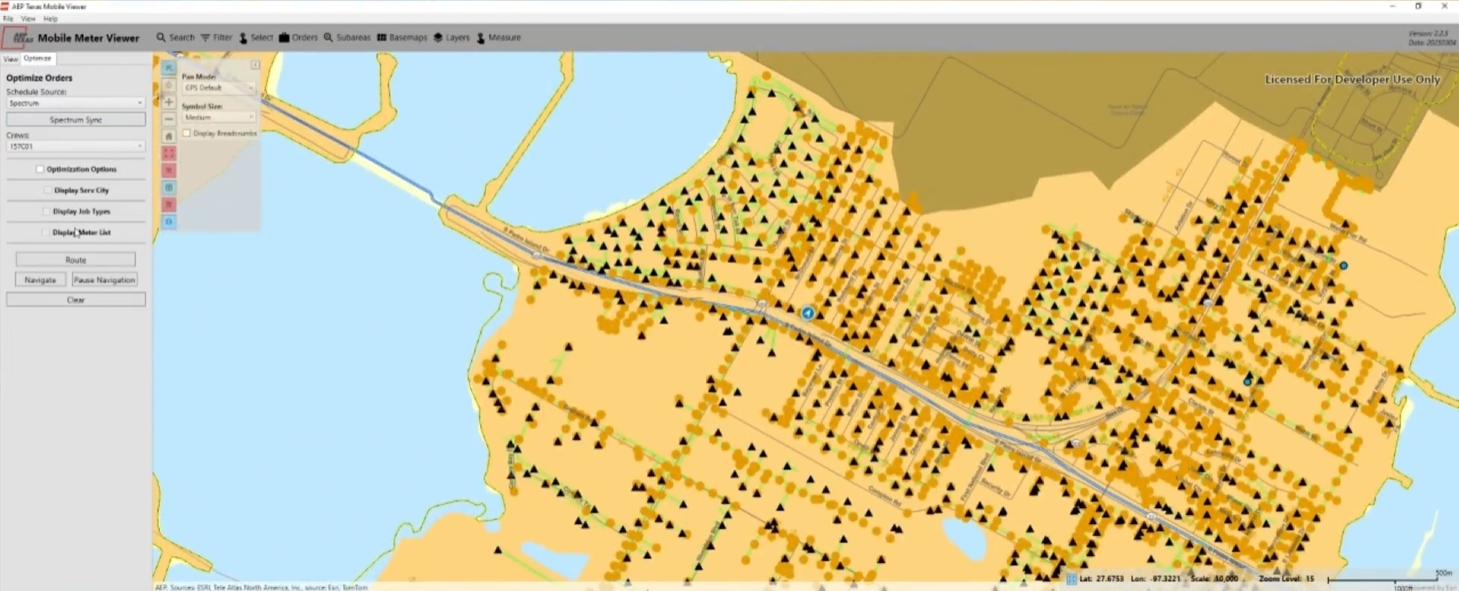
Task: Click the coordinate format icon near Lat
Action: [x=1071, y=579]
